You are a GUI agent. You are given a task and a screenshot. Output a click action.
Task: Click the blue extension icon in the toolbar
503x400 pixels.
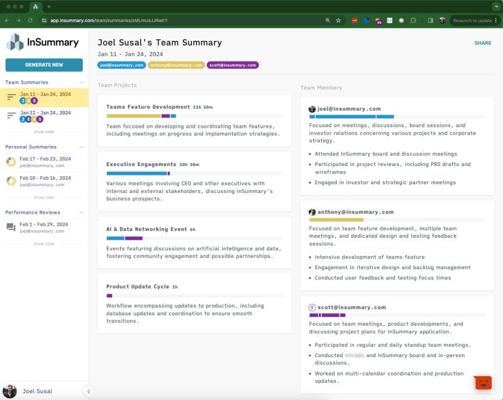366,20
